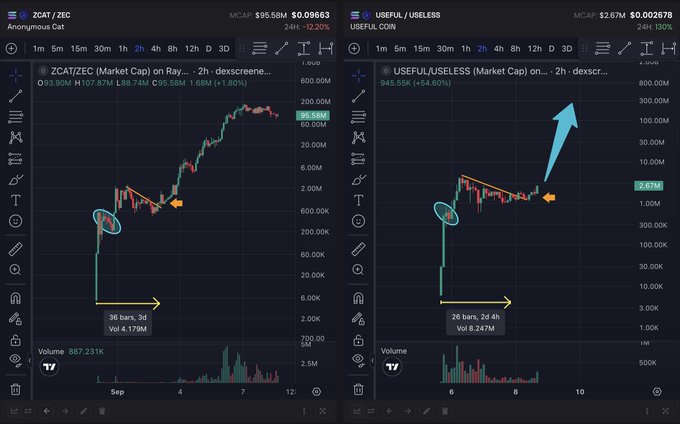The width and height of the screenshot is (680, 424).
Task: Hide all drawings with eye in USEFUL chart
Action: tap(358, 360)
